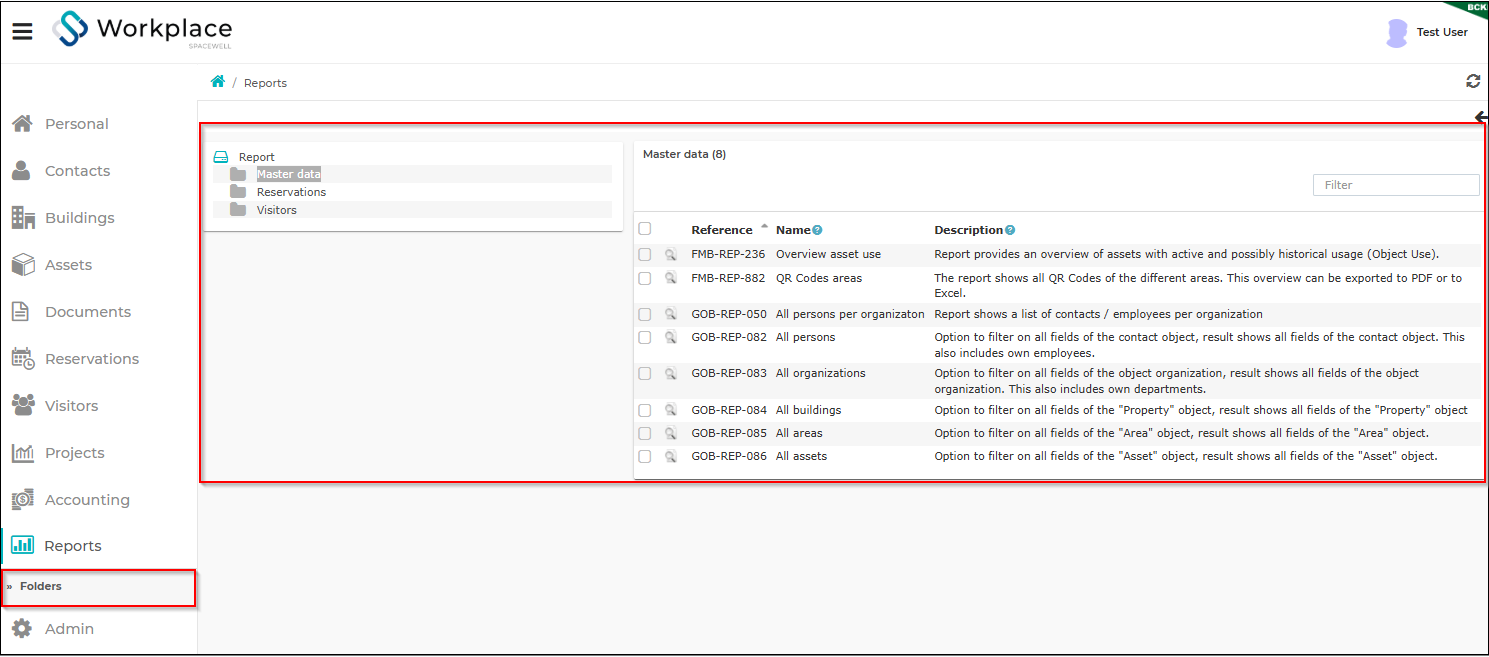Check the box for GOB-REP-083
Image resolution: width=1489 pixels, height=657 pixels.
click(645, 373)
